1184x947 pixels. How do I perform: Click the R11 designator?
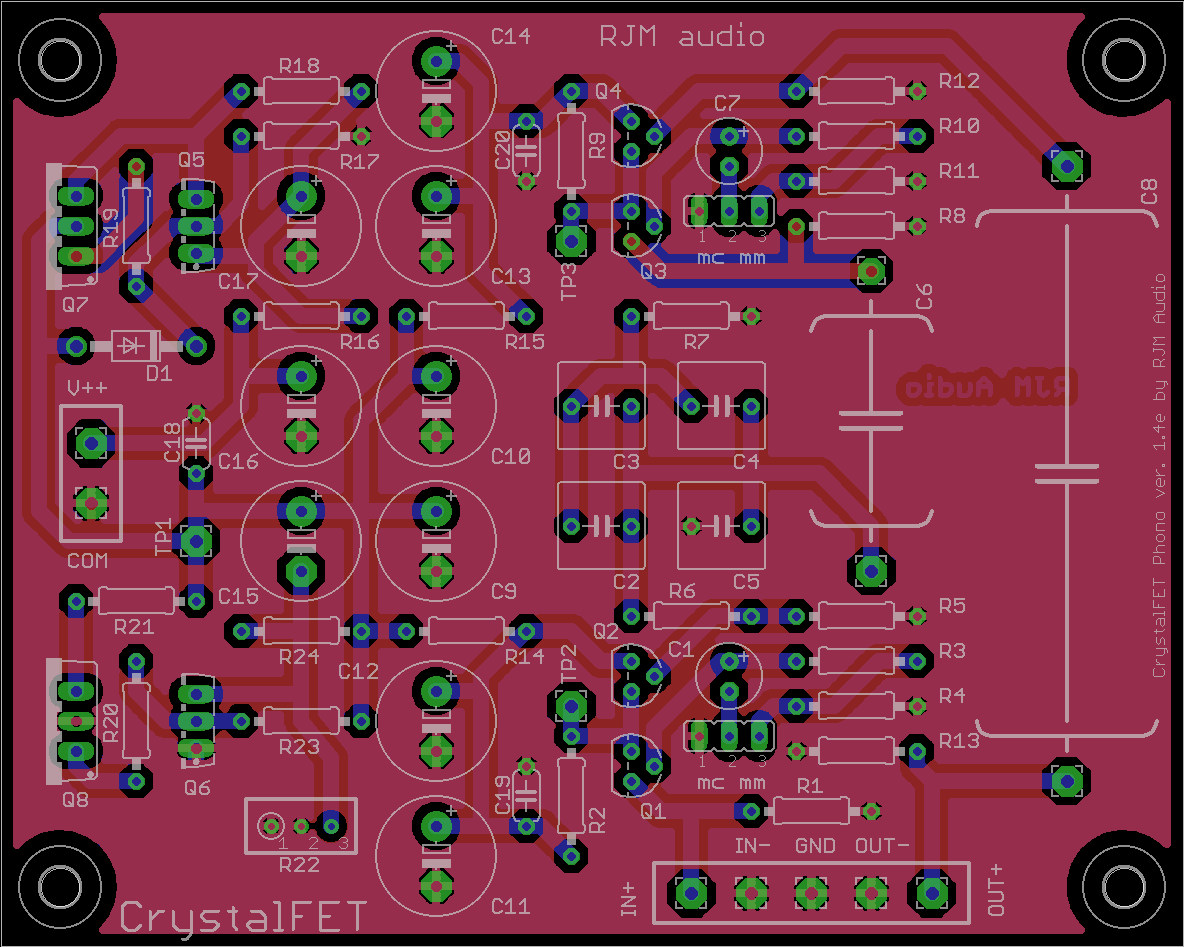point(959,171)
